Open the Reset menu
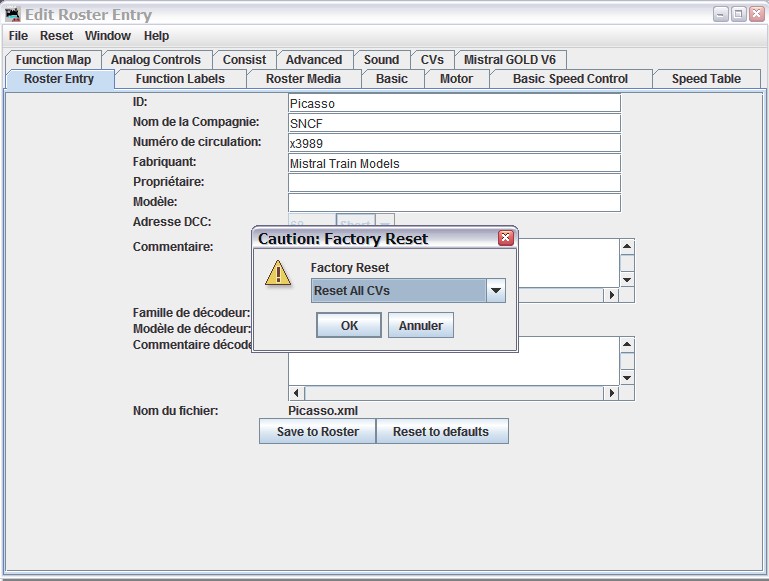The height and width of the screenshot is (581, 769). tap(56, 36)
